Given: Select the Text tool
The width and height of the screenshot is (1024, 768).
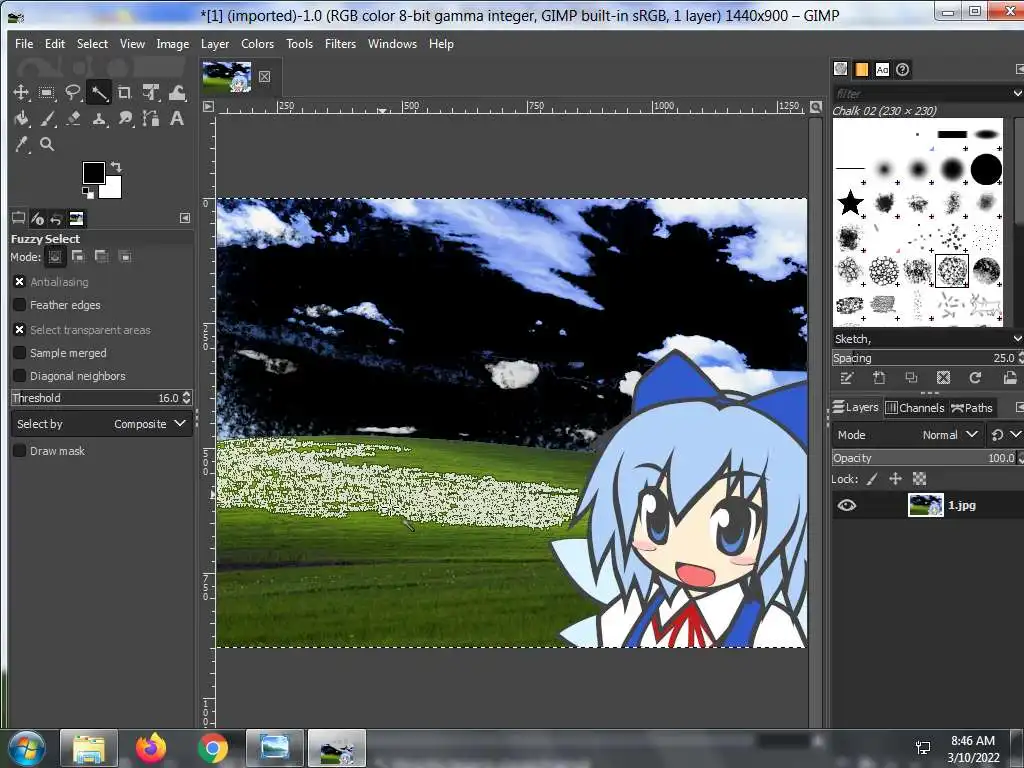Looking at the screenshot, I should pos(177,118).
